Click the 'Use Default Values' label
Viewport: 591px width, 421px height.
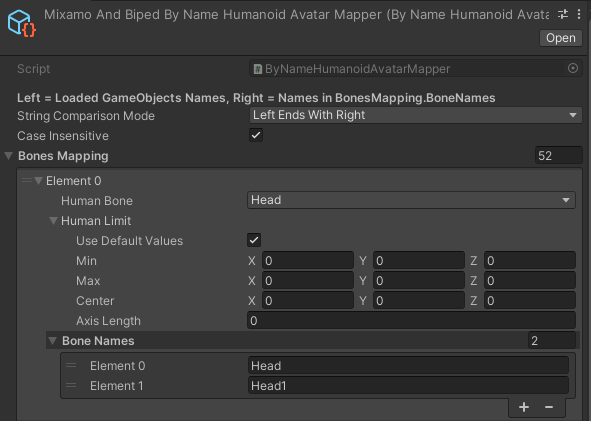(x=129, y=240)
